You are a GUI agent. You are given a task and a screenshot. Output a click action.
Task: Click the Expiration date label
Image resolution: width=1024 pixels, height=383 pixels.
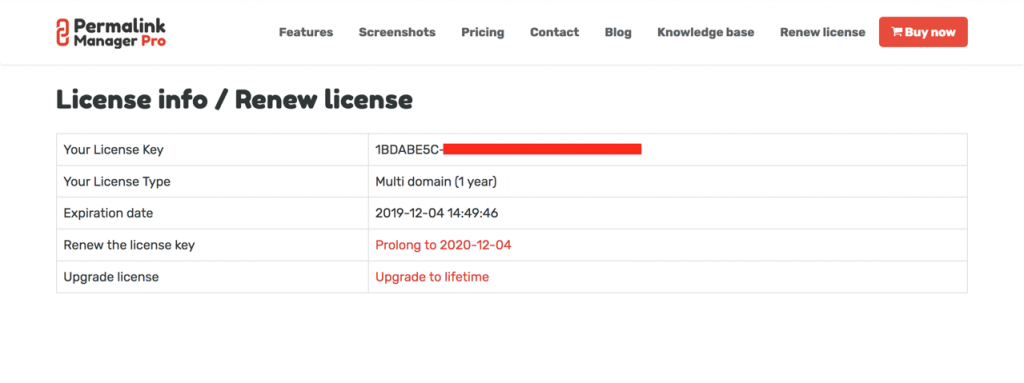[108, 213]
